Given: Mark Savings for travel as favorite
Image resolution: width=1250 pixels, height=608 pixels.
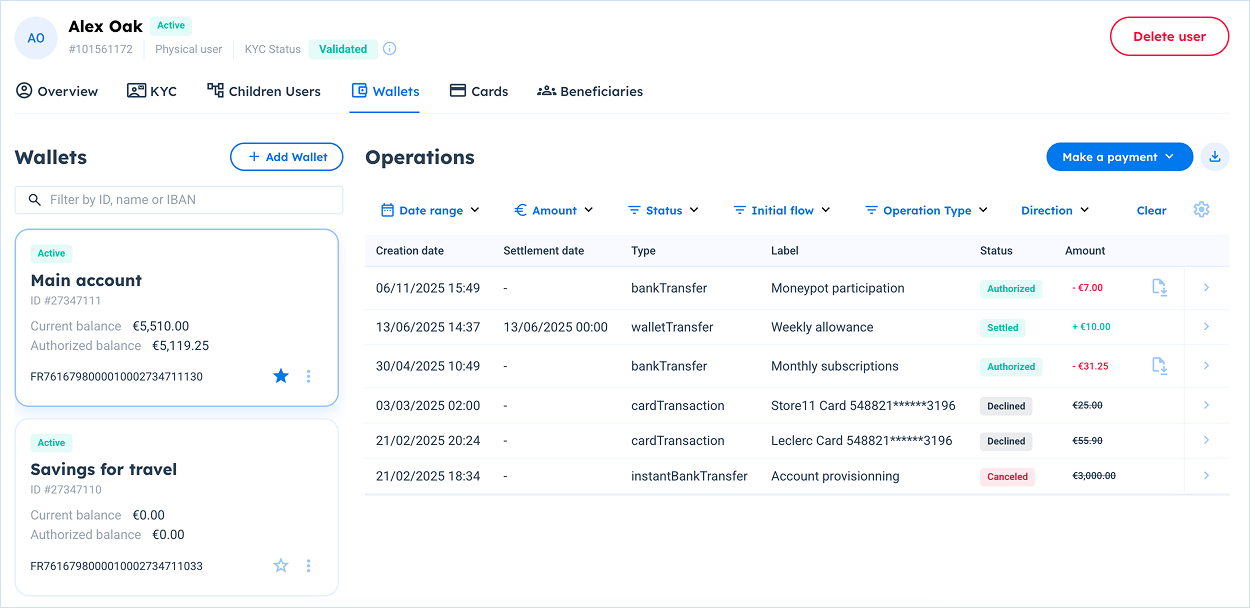Looking at the screenshot, I should pos(281,566).
